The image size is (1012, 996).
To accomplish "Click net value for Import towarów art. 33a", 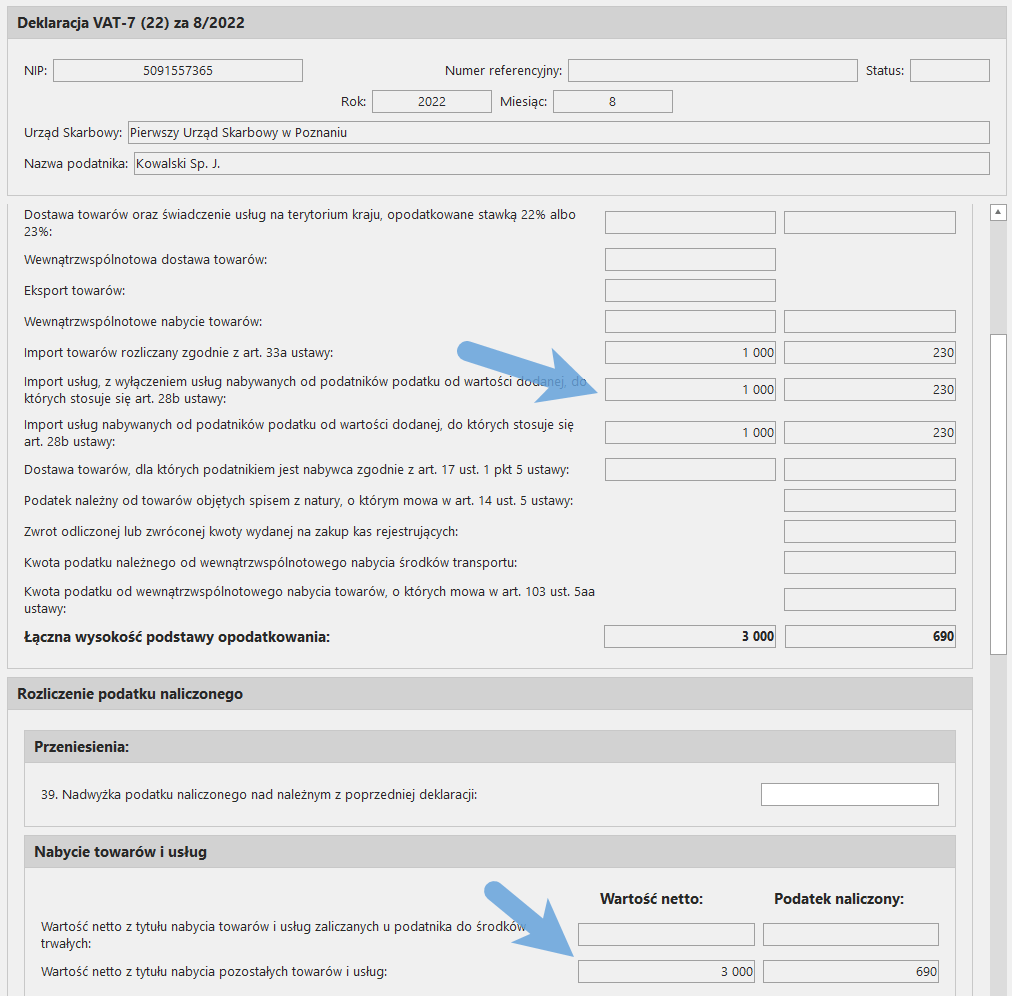I will point(690,352).
